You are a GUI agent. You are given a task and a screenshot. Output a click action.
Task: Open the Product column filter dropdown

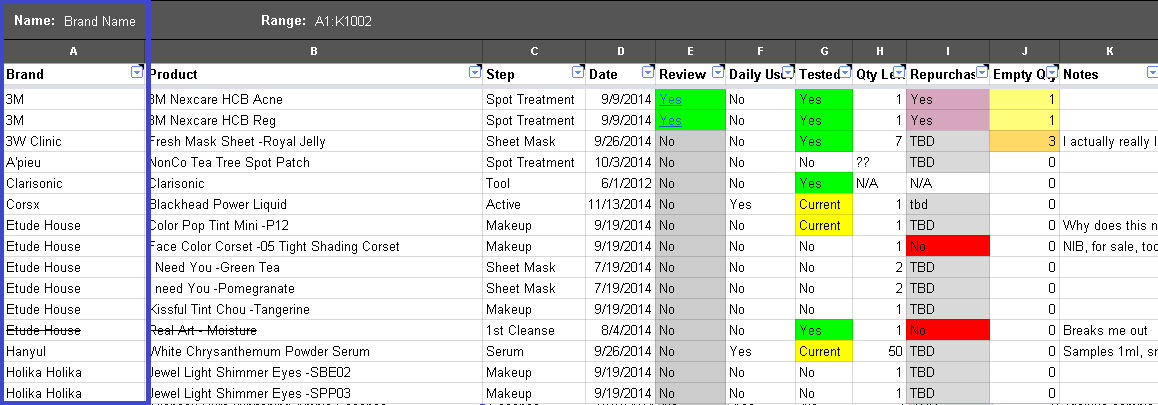click(x=474, y=73)
